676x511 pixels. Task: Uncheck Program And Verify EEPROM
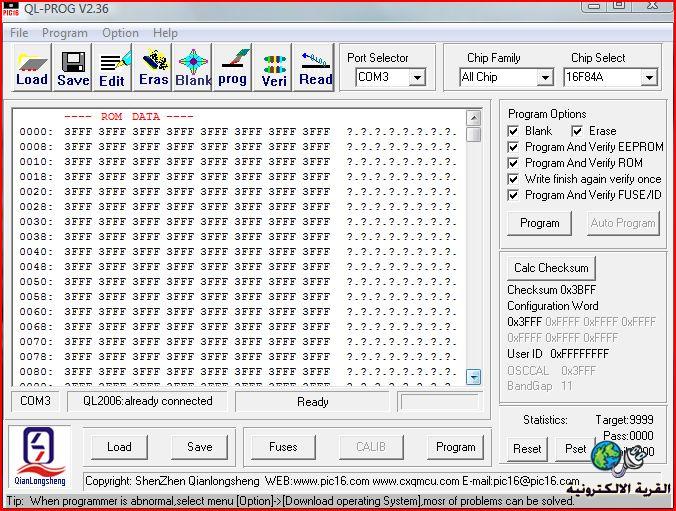coord(513,147)
